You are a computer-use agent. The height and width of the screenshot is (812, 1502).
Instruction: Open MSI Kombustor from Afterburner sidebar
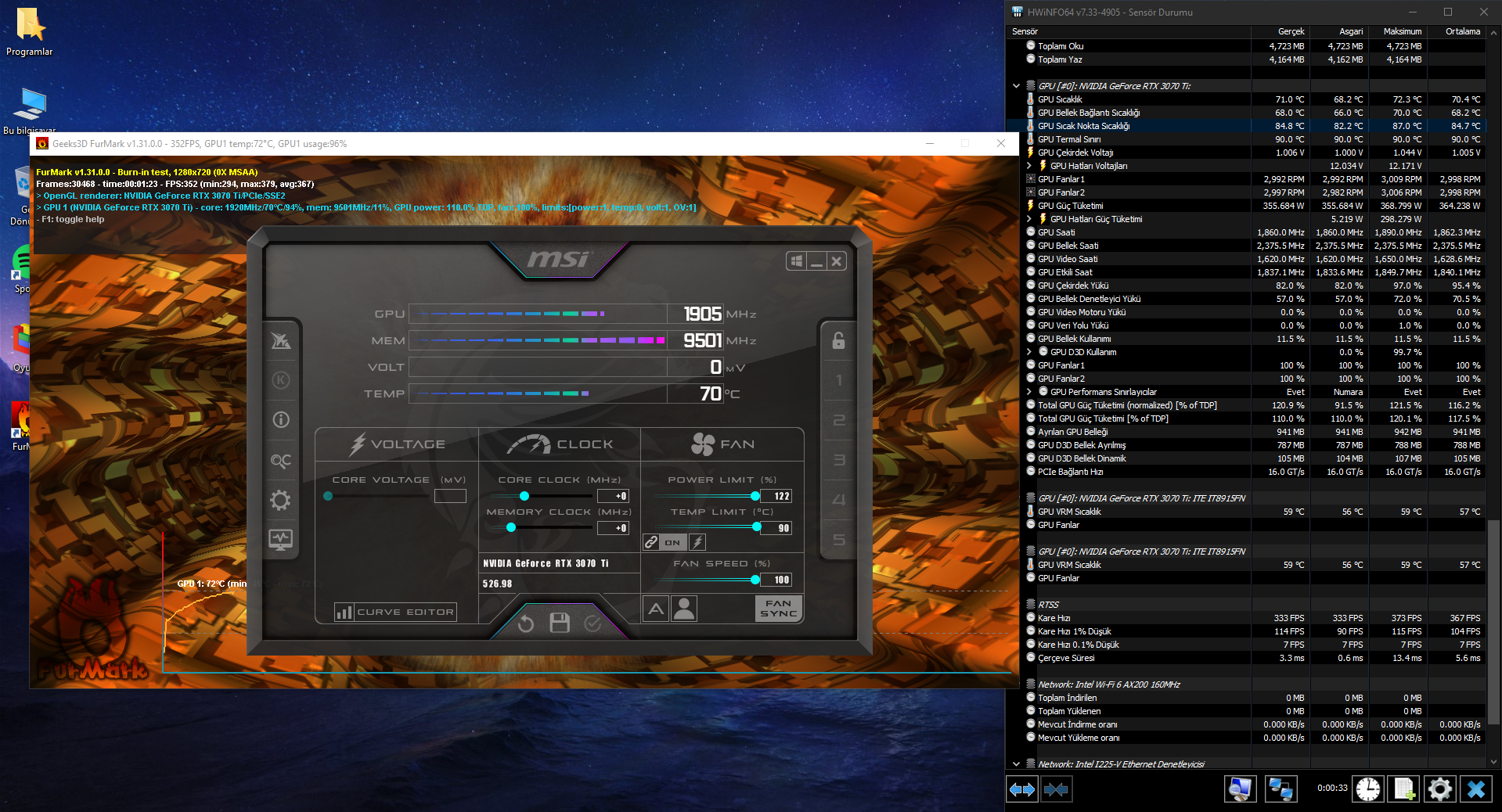click(280, 340)
